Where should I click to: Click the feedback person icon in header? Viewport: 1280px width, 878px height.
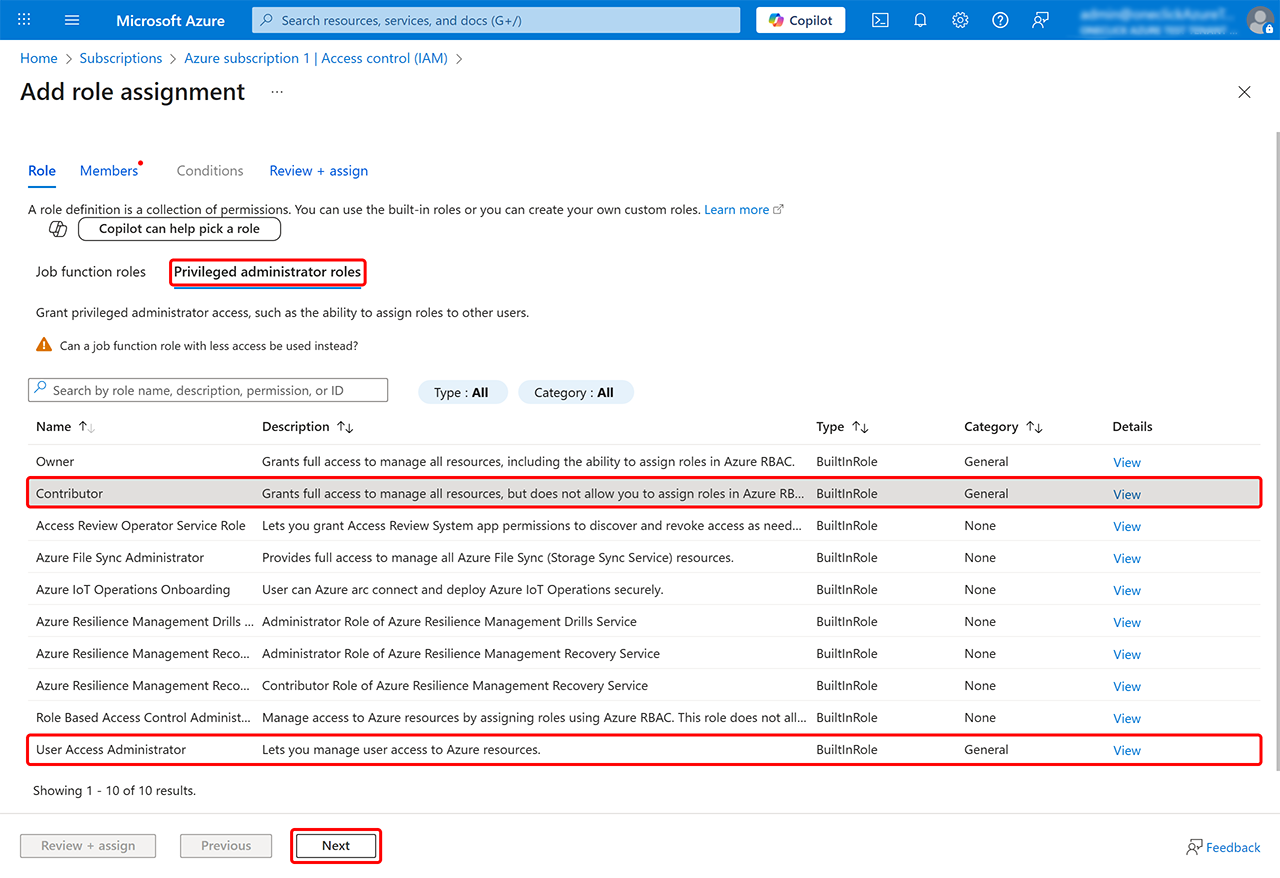1040,20
